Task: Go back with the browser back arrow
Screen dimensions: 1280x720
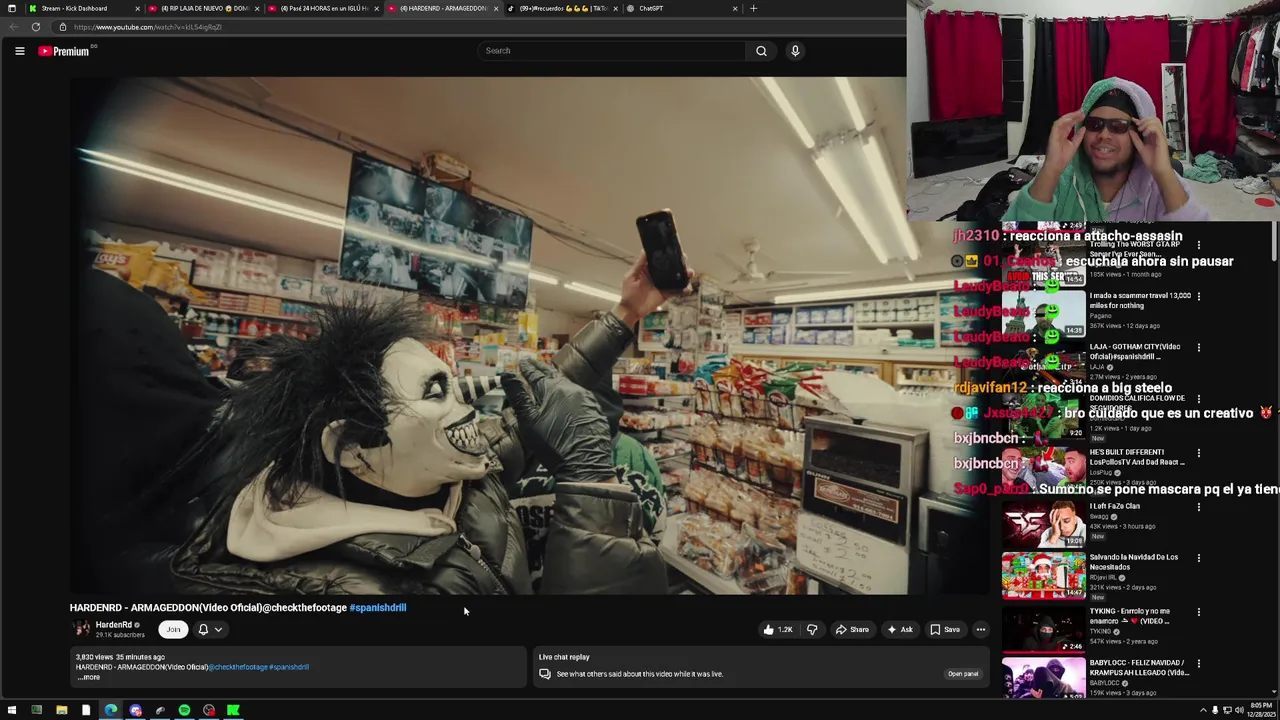Action: click(x=14, y=27)
